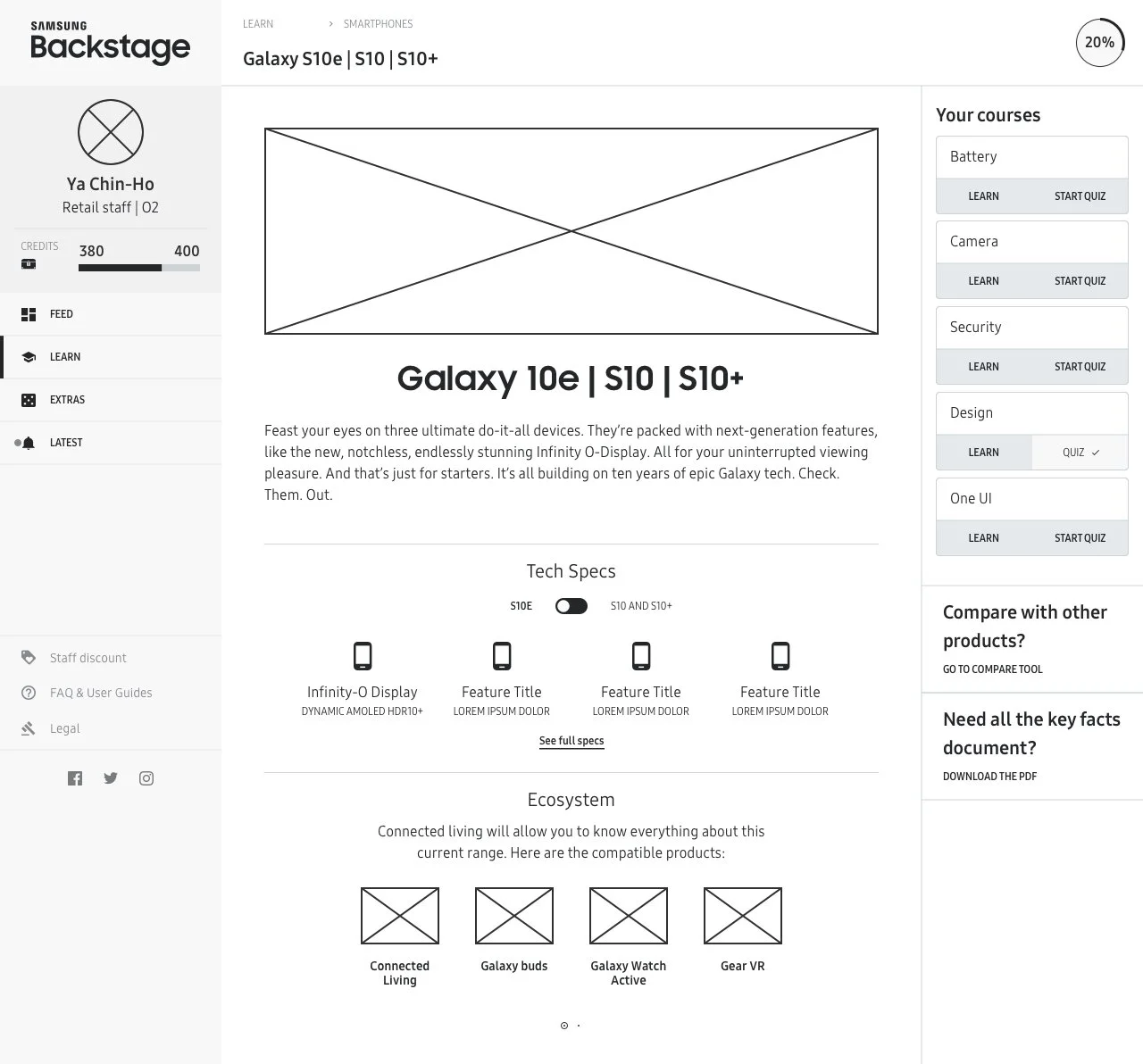Open Staff discount link
The width and height of the screenshot is (1143, 1064).
[88, 658]
